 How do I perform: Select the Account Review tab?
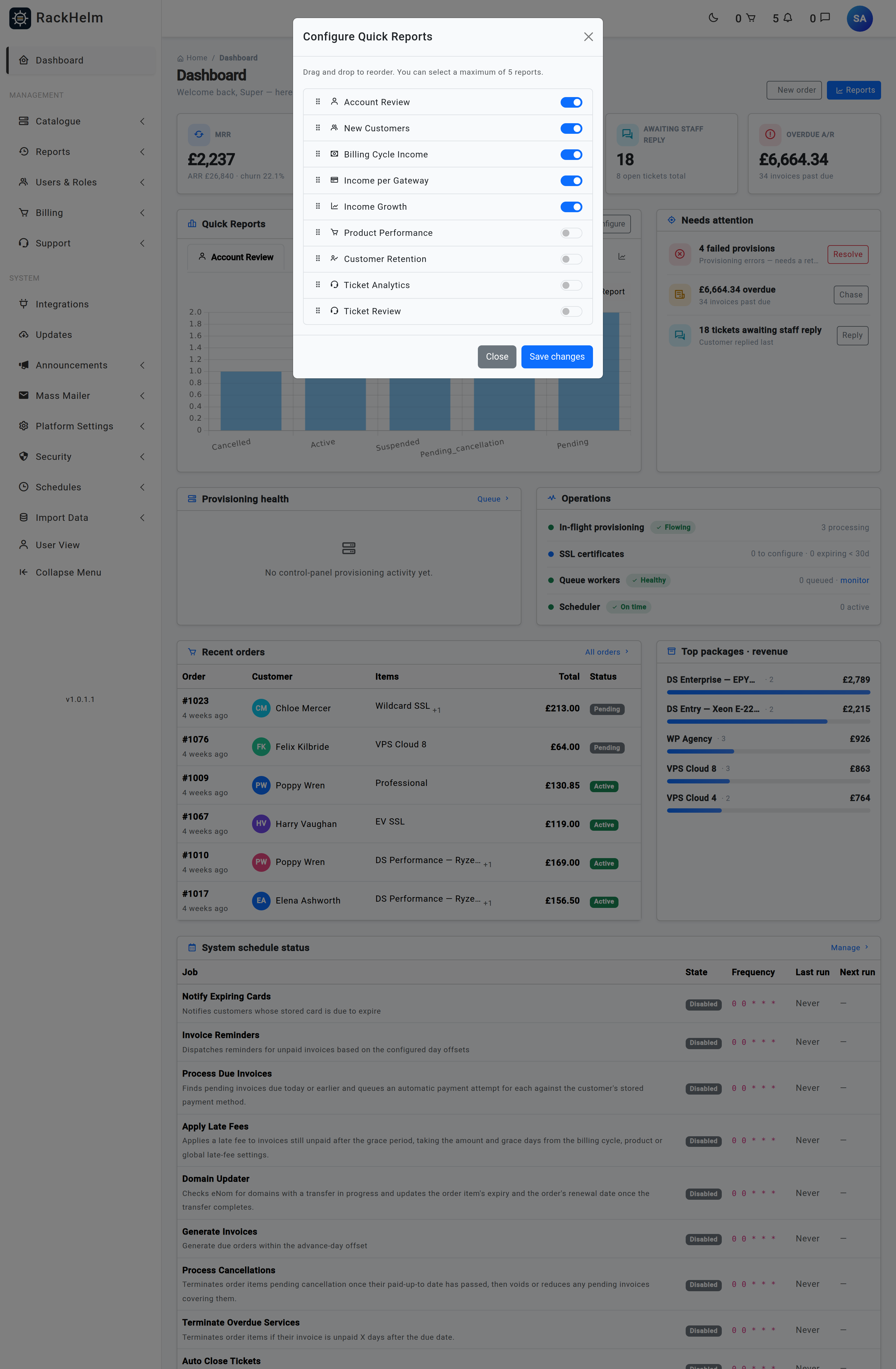click(236, 257)
